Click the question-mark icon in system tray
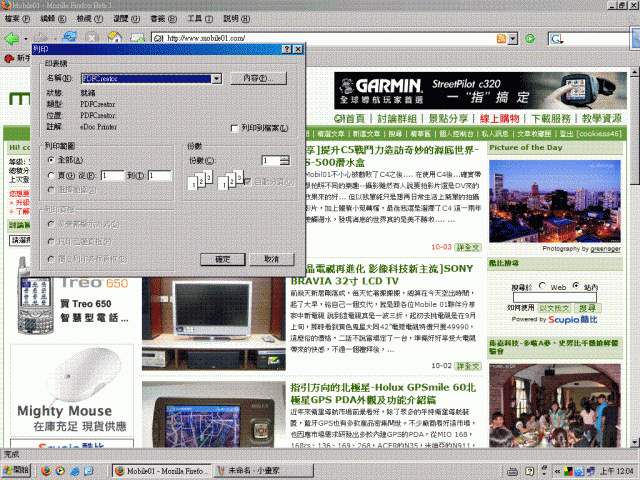Screen dimensions: 640x480 [529, 471]
